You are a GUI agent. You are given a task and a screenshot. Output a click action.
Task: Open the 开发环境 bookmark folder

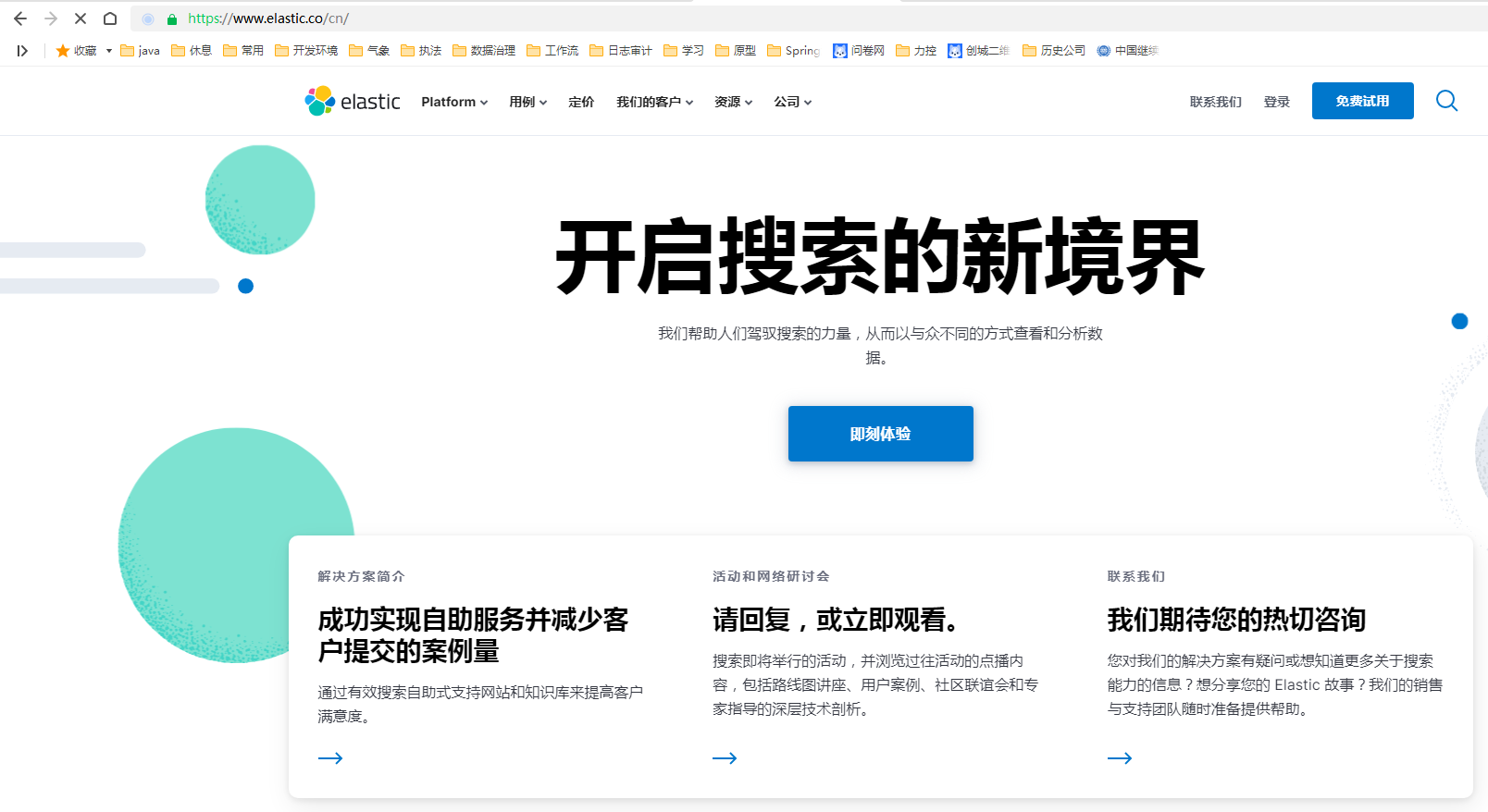(x=306, y=51)
